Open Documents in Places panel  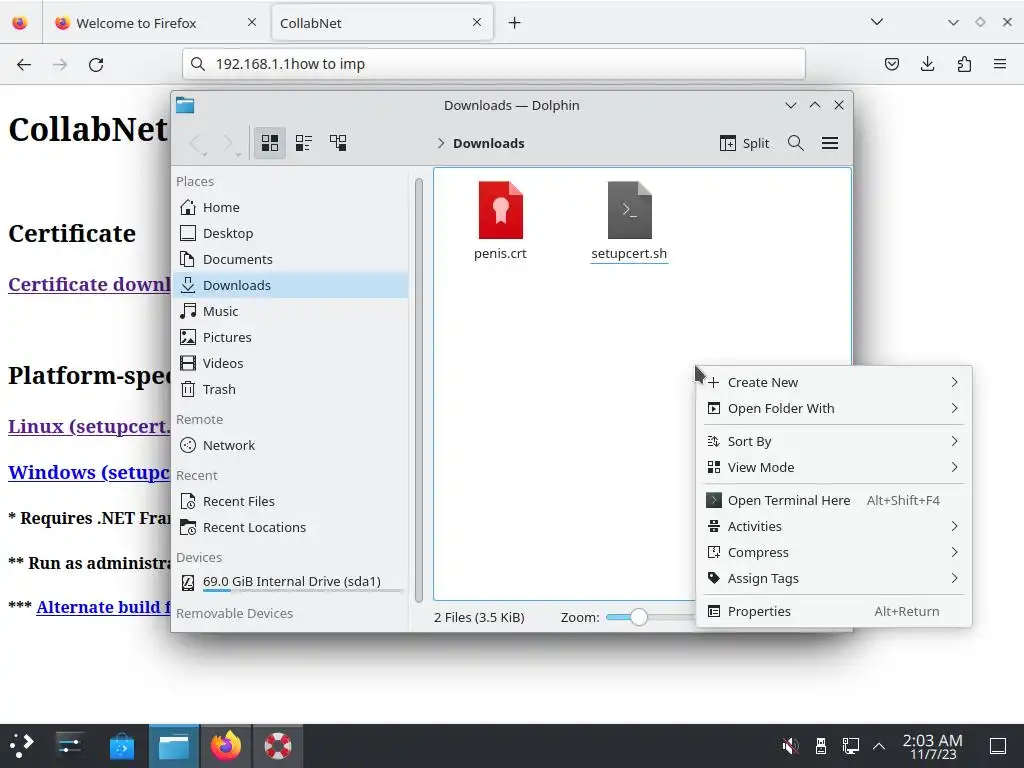click(291, 259)
